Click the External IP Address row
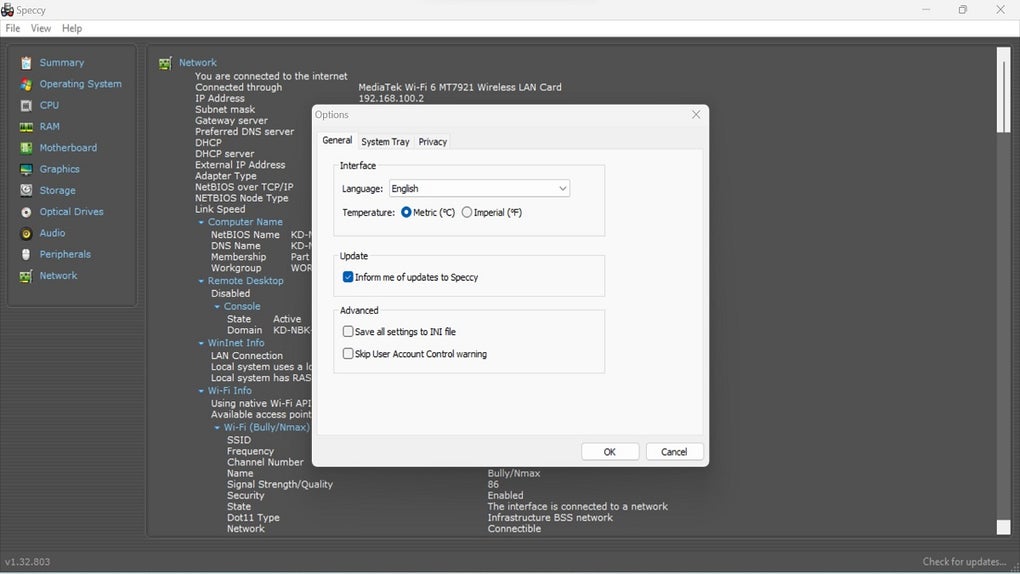The image size is (1020, 574). click(x=240, y=165)
